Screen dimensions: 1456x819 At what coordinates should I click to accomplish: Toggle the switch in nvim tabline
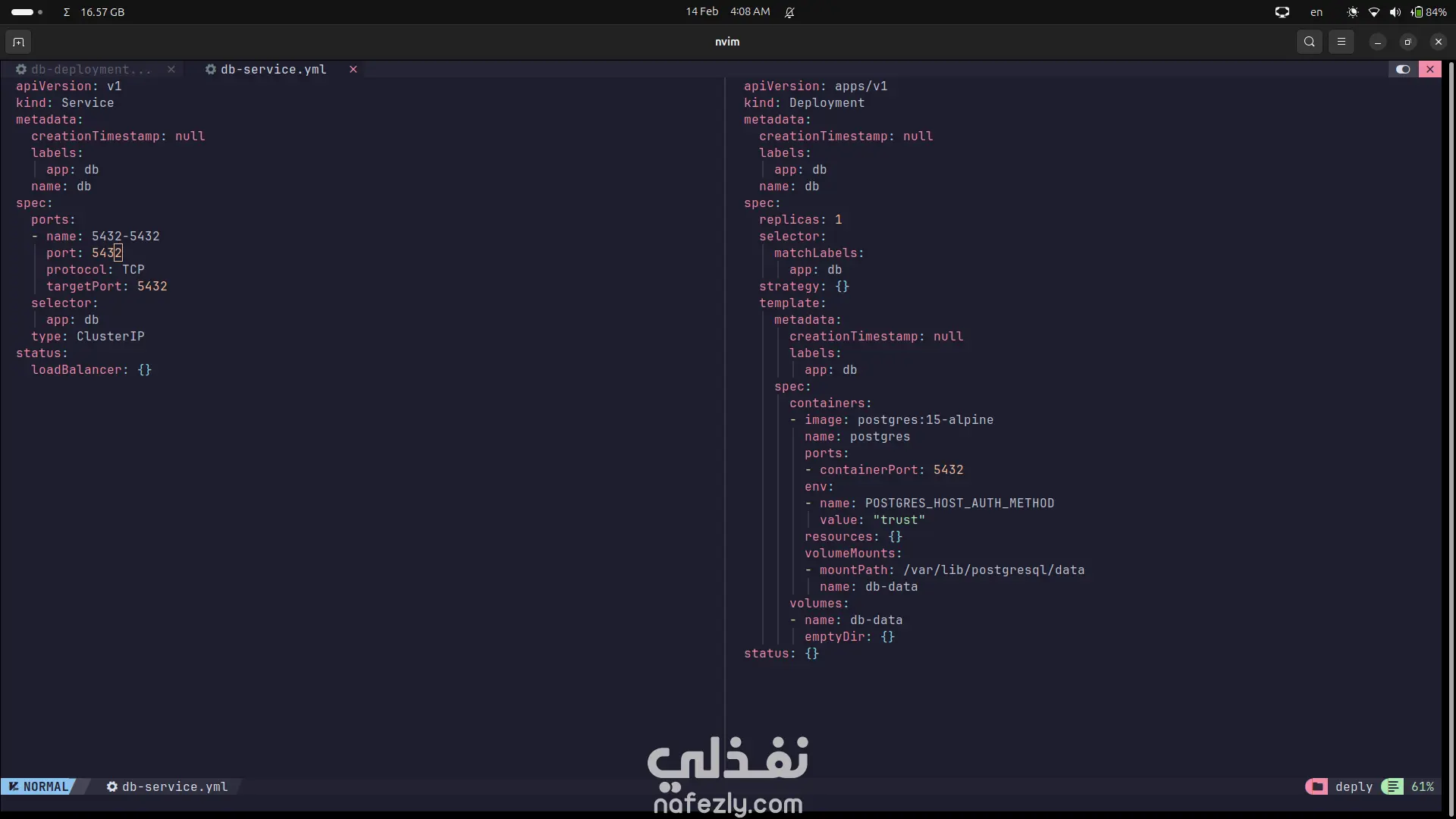1403,69
